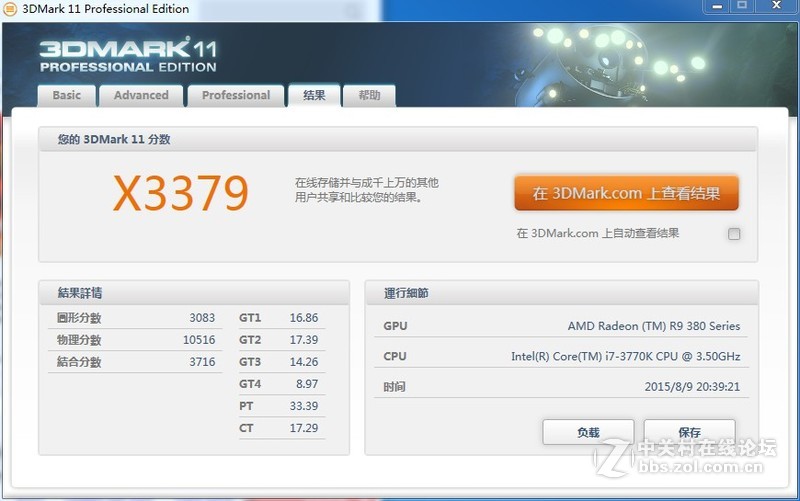Screen dimensions: 800x501
Task: Click the timestamp 2015/8/9 20:39:21
Action: (692, 387)
